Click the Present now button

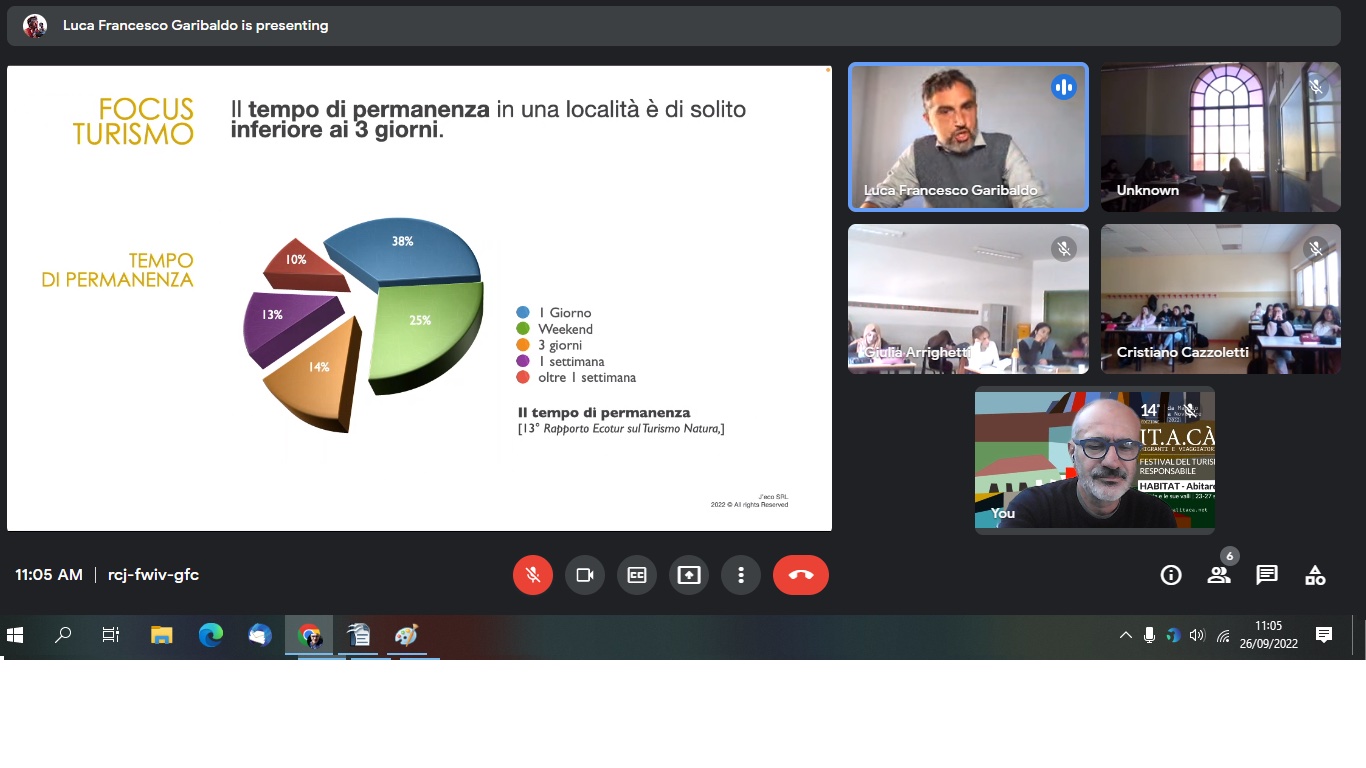click(689, 575)
